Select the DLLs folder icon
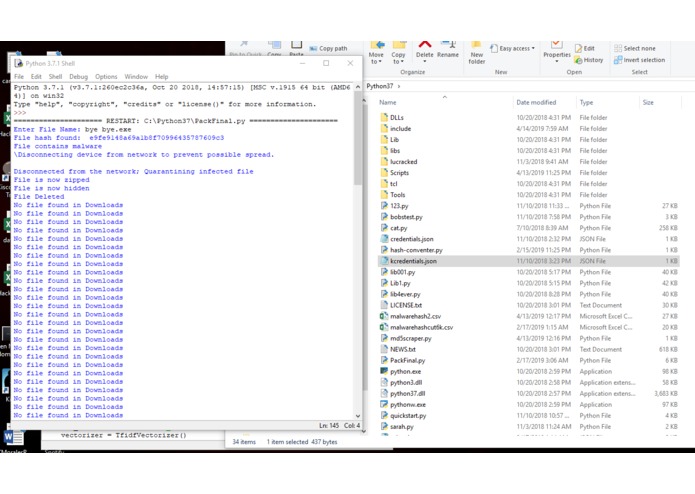The image size is (695, 494). coord(384,117)
